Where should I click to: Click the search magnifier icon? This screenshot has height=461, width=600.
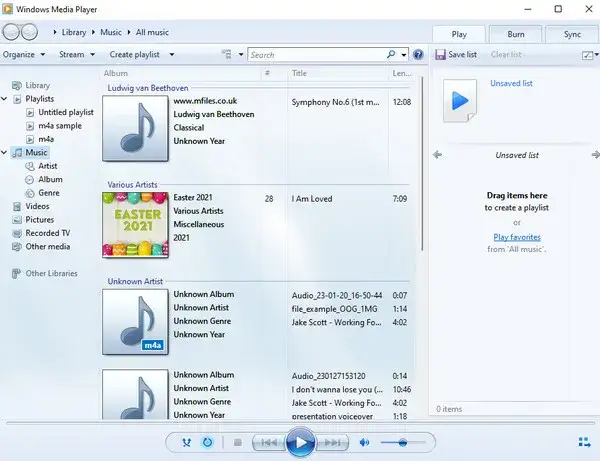click(391, 54)
